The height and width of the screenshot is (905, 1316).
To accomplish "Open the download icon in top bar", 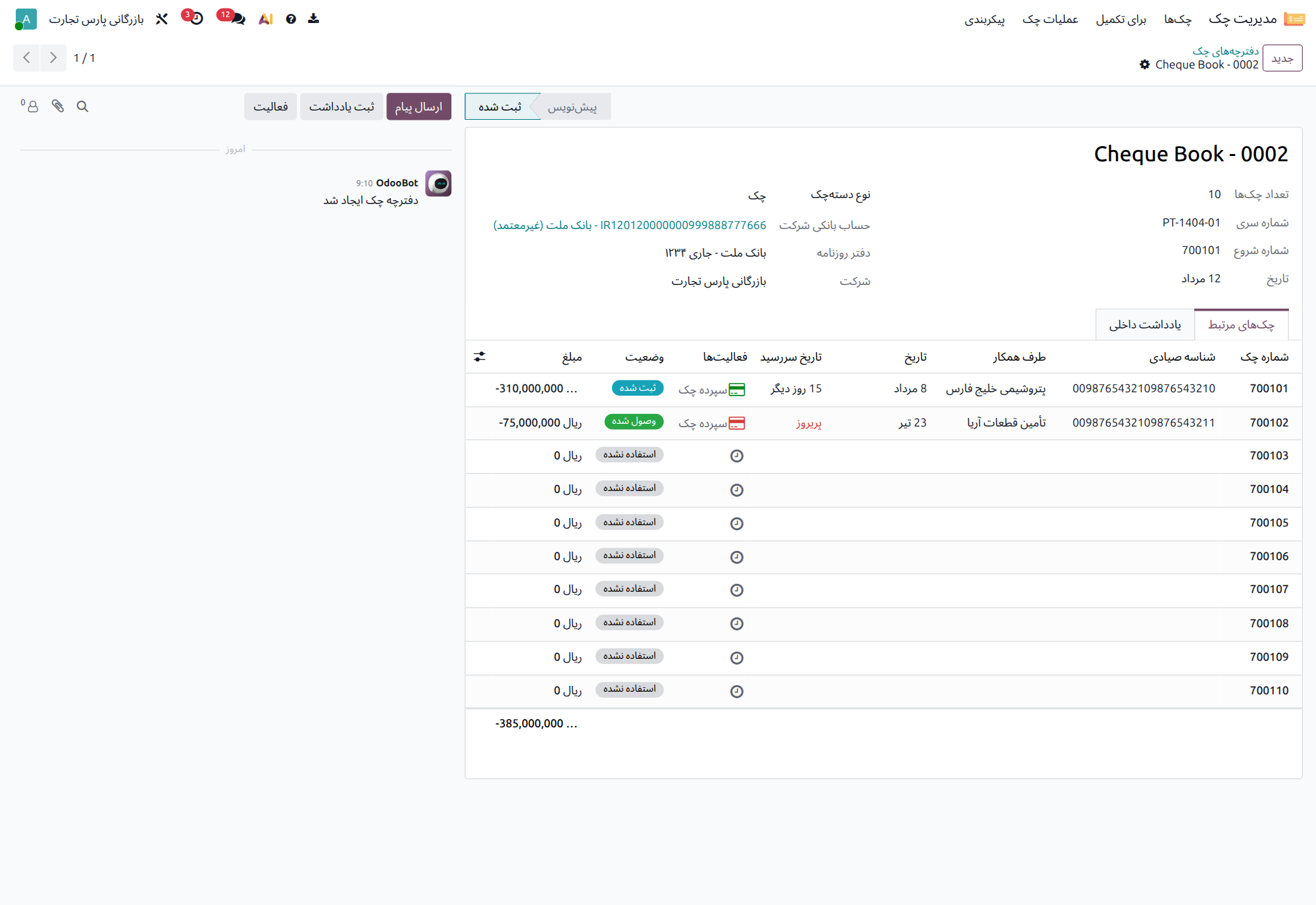I will [313, 19].
